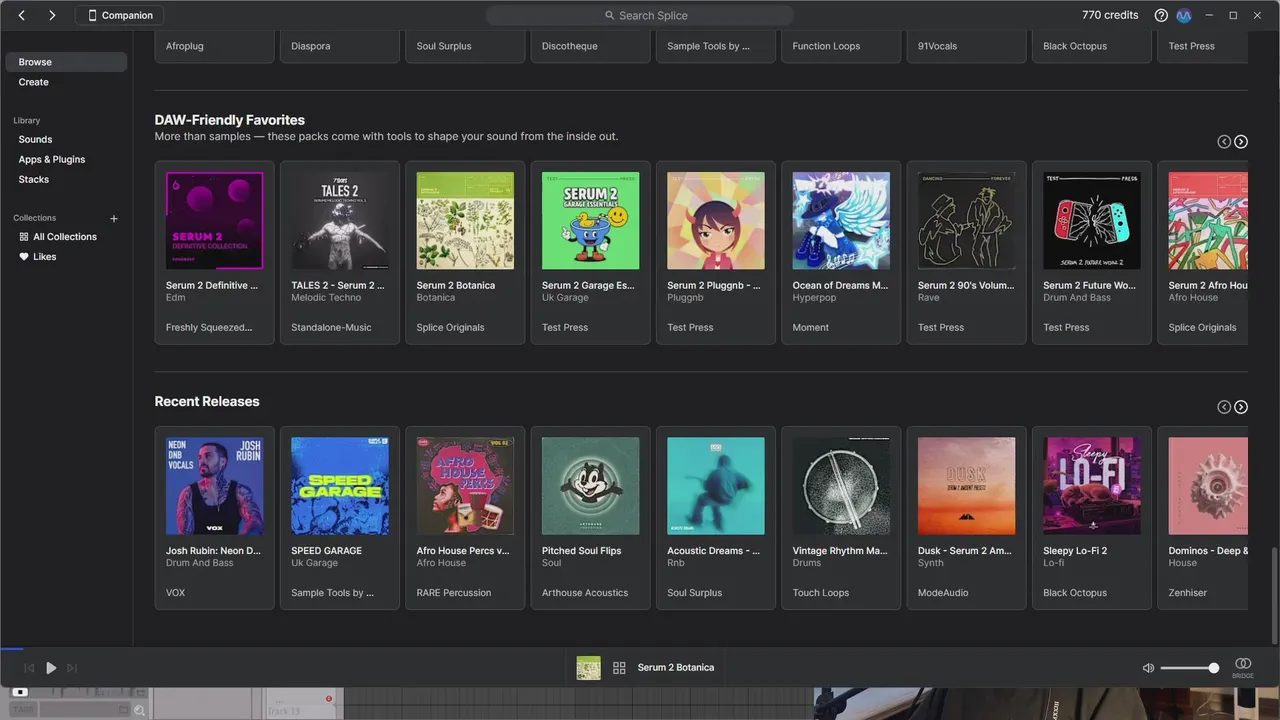
Task: Open Serum 2 90's Volume pack cover
Action: click(967, 221)
